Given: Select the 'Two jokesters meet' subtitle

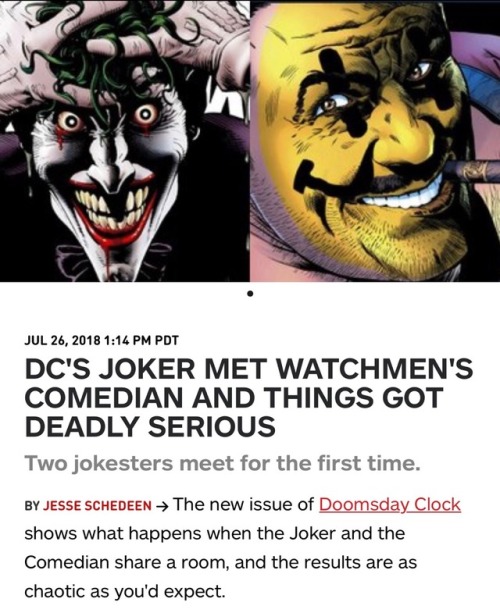Looking at the screenshot, I should pyautogui.click(x=222, y=464).
